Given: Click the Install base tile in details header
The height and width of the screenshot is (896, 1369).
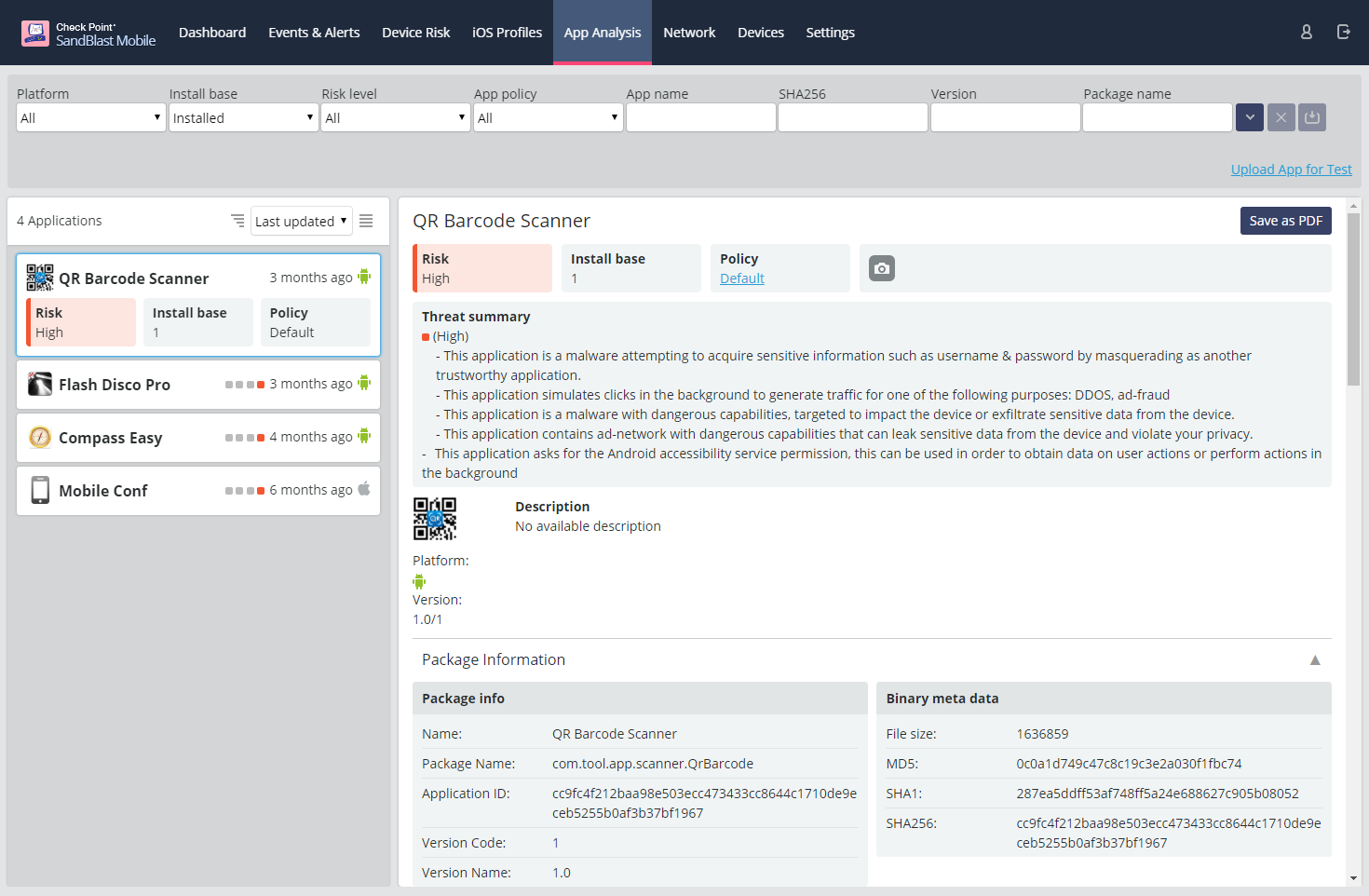Looking at the screenshot, I should 630,268.
